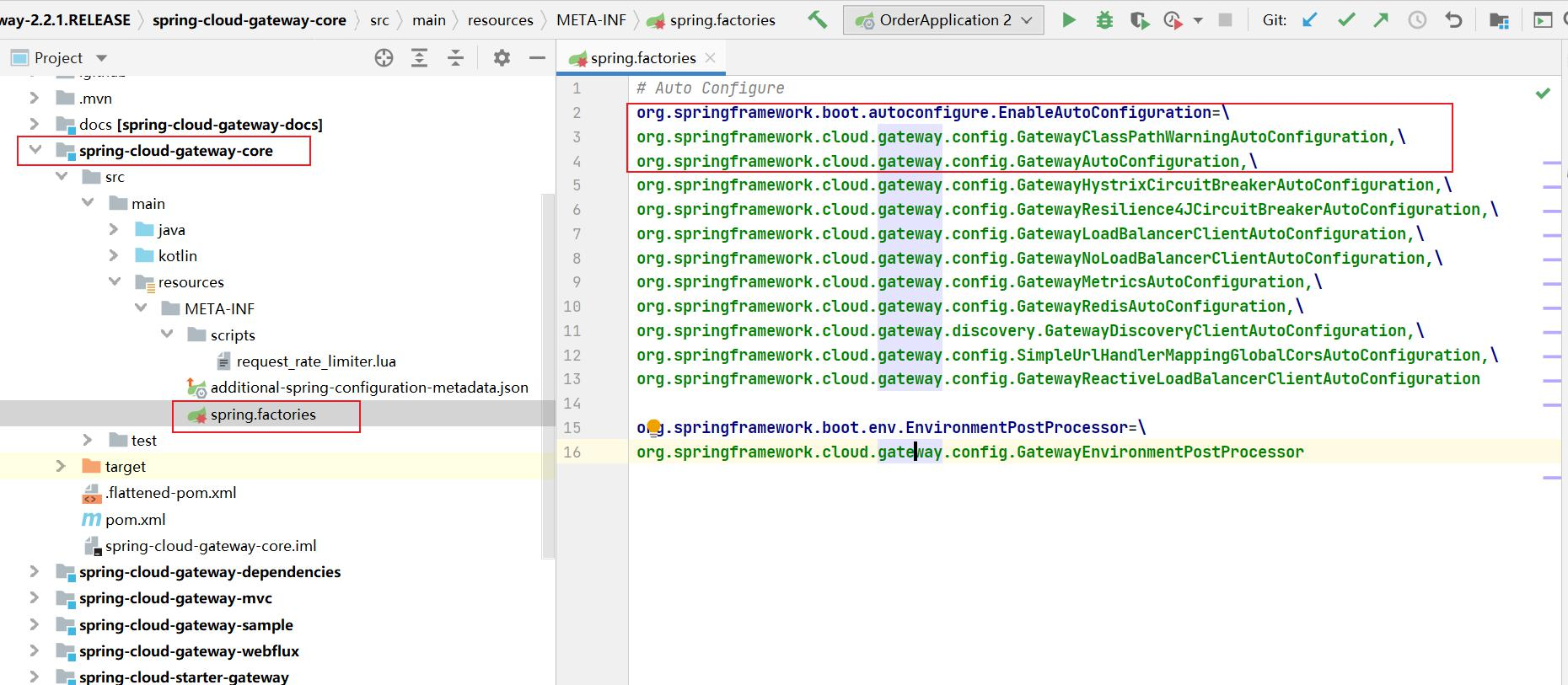The width and height of the screenshot is (1568, 685).
Task: Select the spring.factories editor tab
Action: [641, 58]
